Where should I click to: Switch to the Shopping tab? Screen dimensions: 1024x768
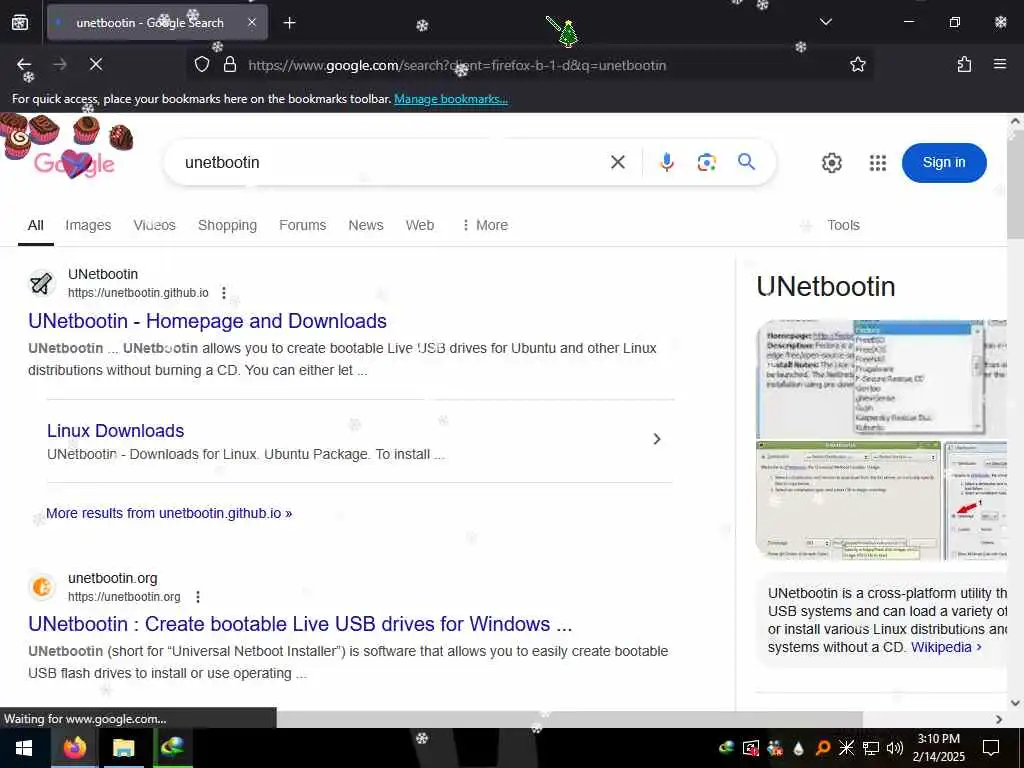tap(227, 225)
